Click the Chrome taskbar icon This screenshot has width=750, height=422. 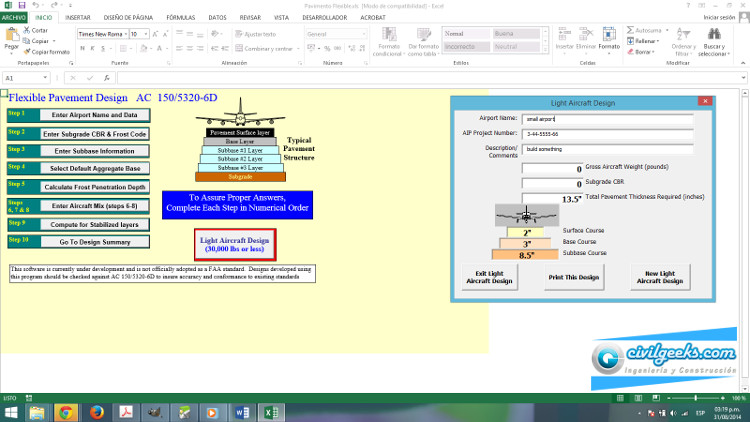point(65,411)
